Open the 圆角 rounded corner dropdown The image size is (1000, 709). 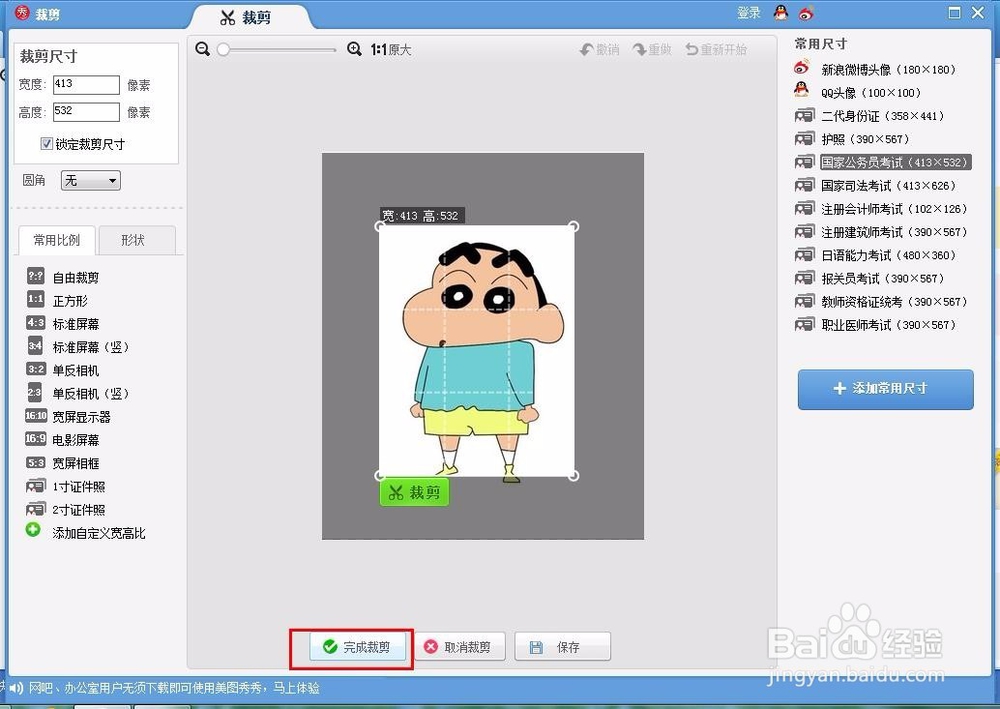point(91,180)
